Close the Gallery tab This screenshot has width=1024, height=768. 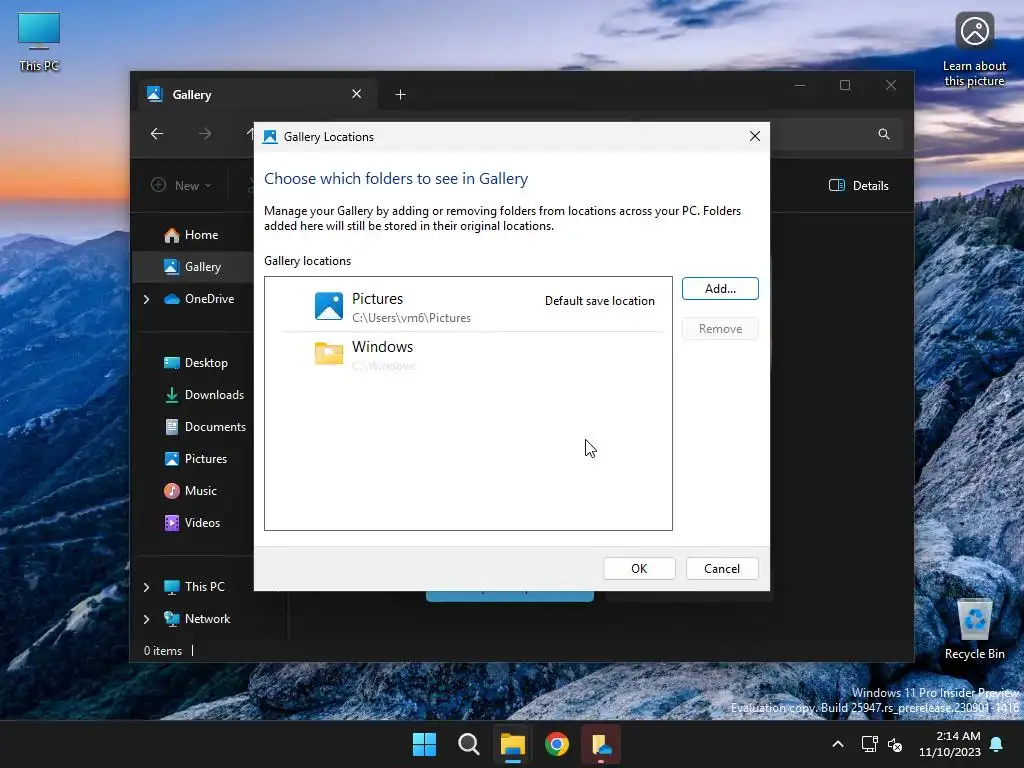click(x=357, y=94)
